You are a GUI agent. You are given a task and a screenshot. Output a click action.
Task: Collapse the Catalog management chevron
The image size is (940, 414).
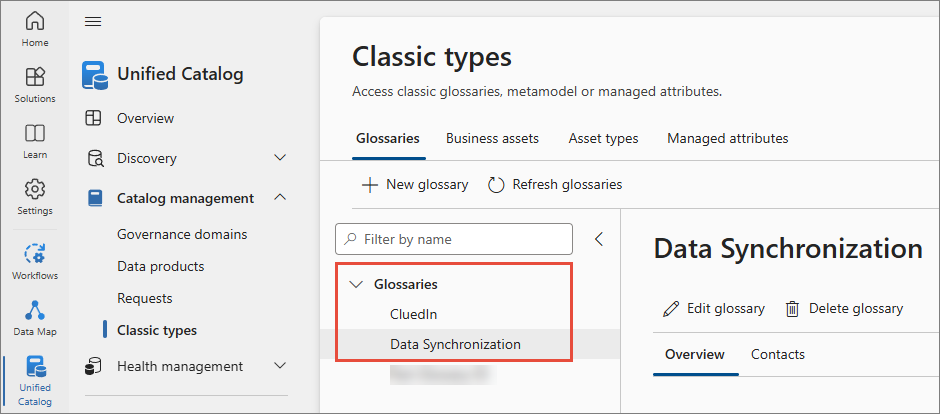point(280,198)
